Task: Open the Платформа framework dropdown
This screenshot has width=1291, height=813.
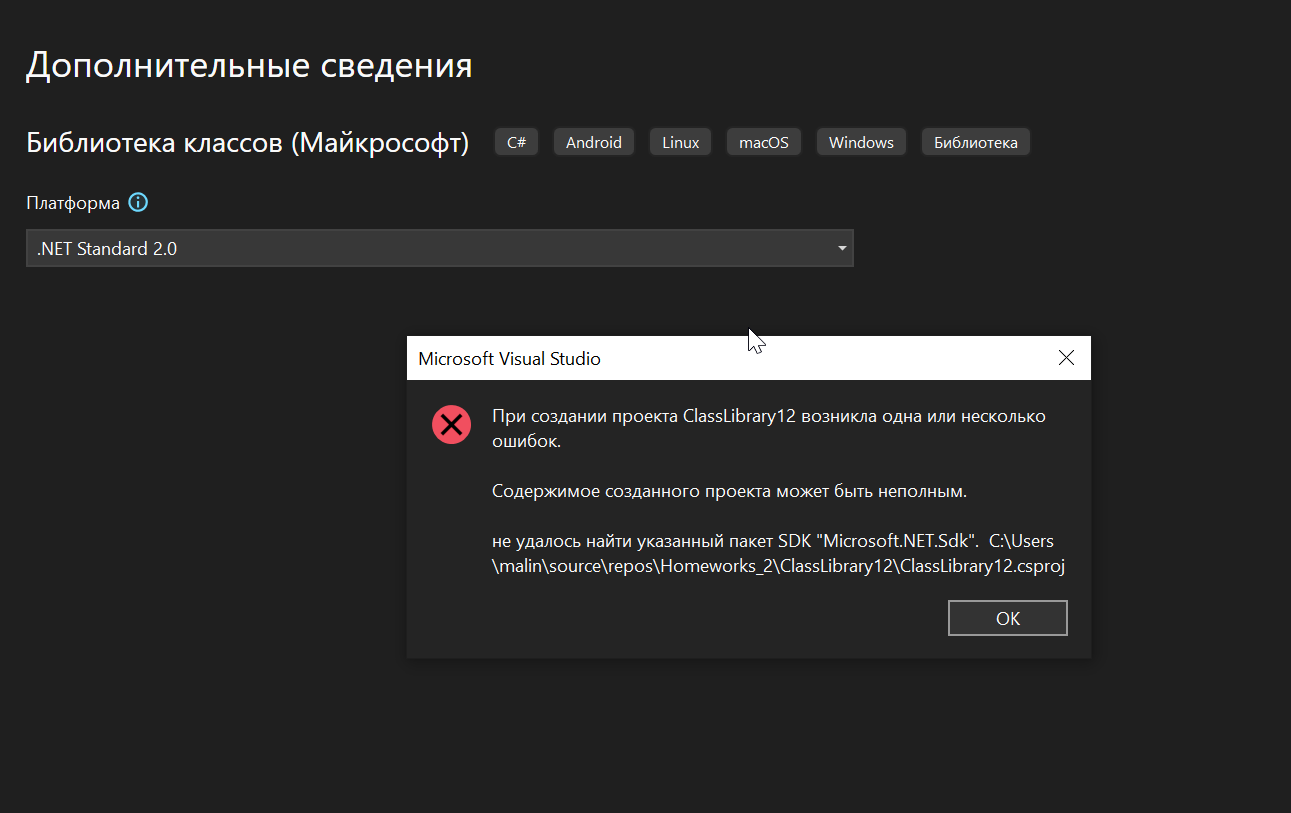Action: [440, 248]
